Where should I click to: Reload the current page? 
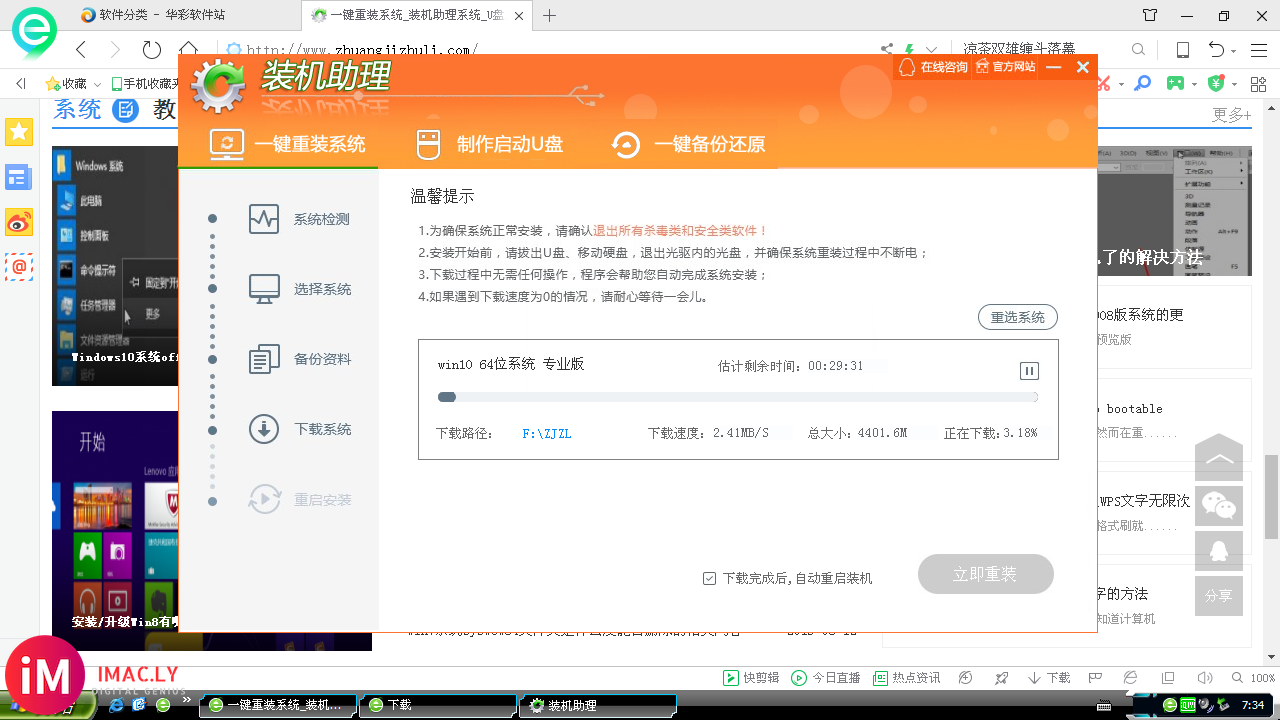(x=152, y=49)
